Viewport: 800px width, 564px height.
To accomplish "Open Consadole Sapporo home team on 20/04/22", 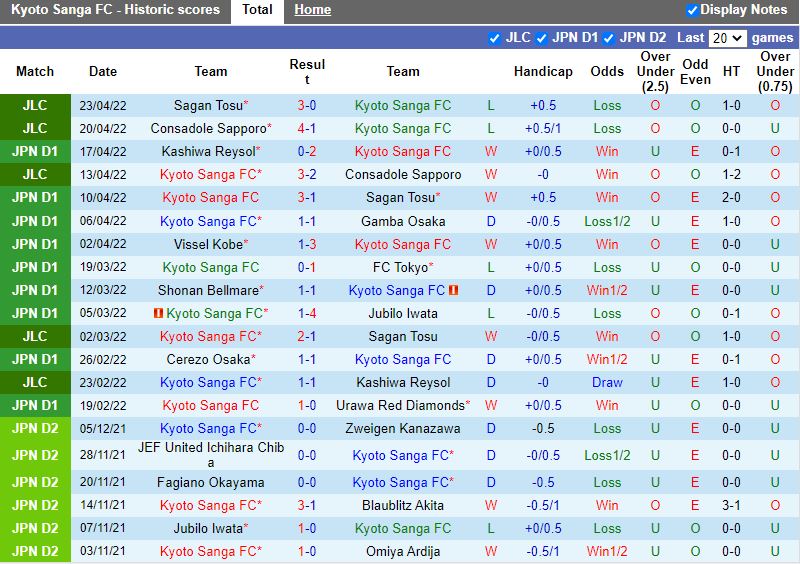I will click(211, 129).
